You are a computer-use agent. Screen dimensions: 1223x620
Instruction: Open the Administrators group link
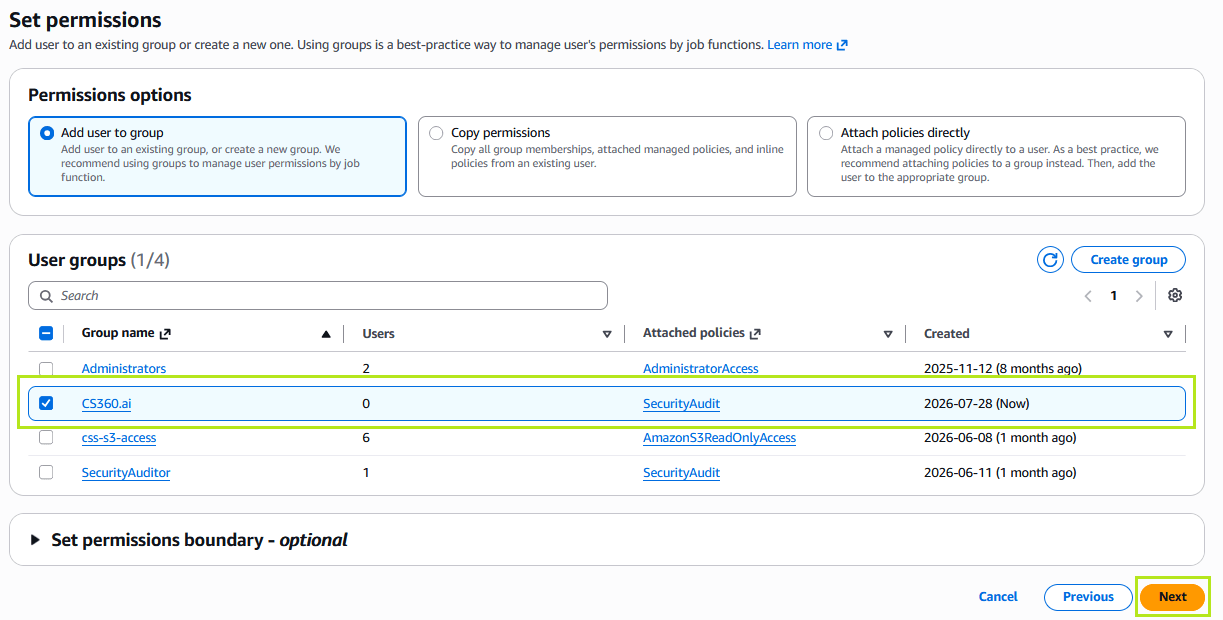click(x=124, y=369)
